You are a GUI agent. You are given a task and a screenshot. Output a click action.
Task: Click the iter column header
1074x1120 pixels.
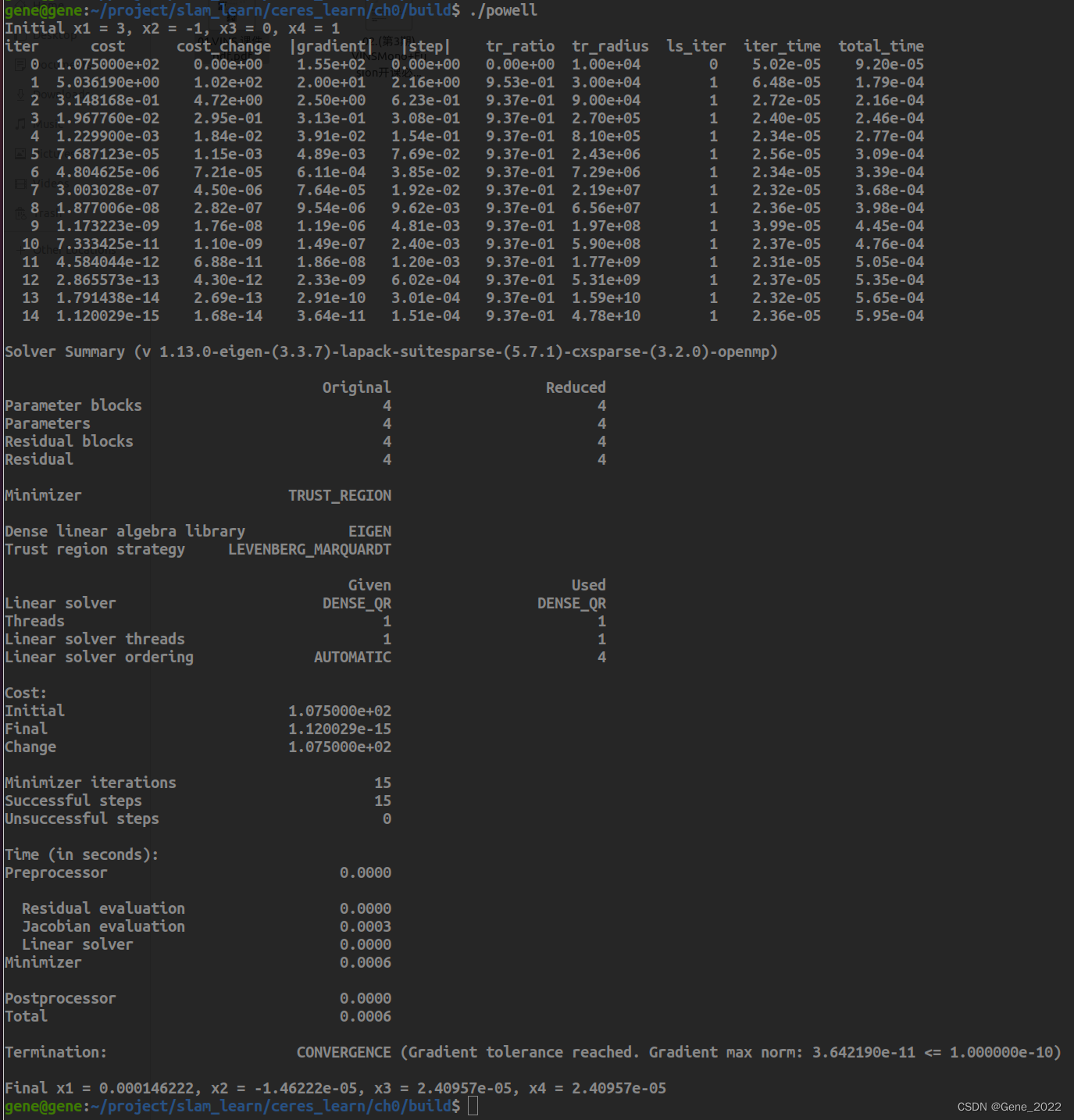tap(22, 46)
